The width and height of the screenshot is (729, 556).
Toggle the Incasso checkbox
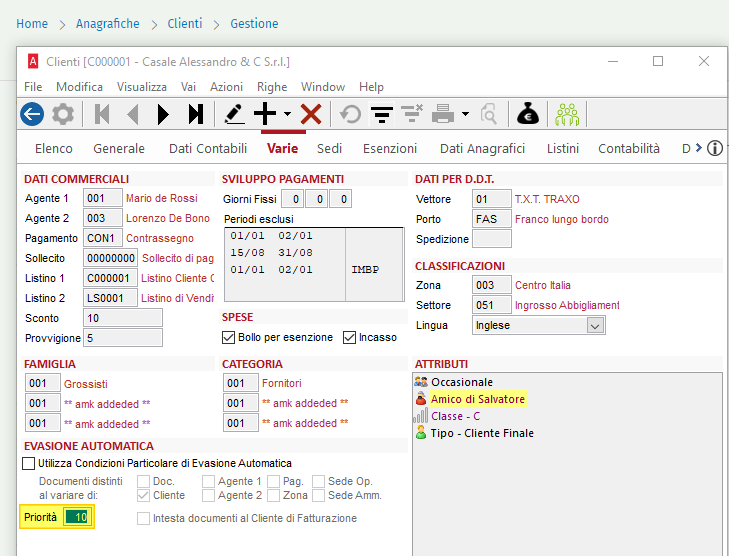349,338
